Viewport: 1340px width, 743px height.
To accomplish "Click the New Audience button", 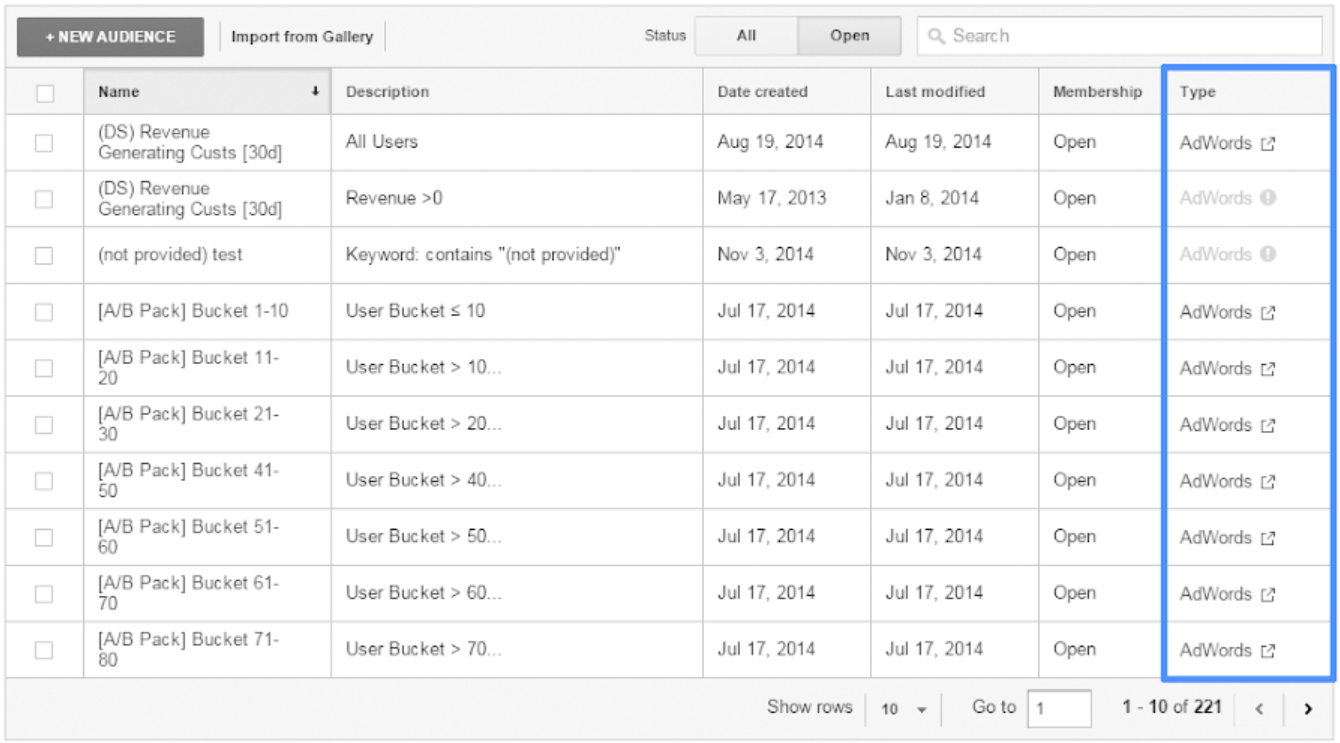I will tap(110, 37).
